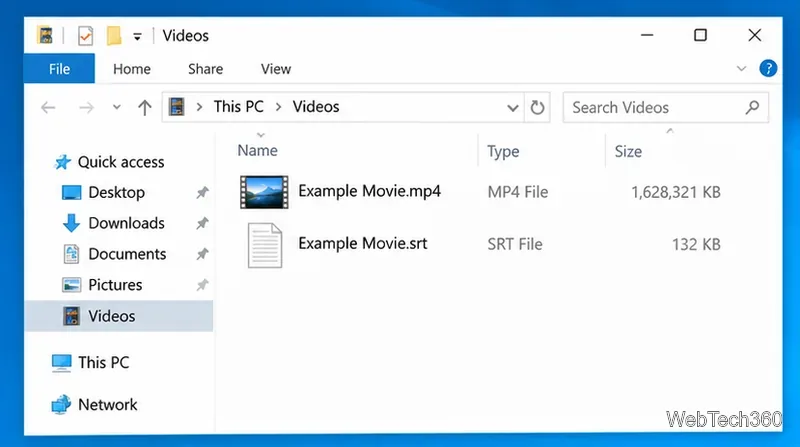Go up one level with up arrow
Viewport: 800px width, 447px height.
(145, 107)
